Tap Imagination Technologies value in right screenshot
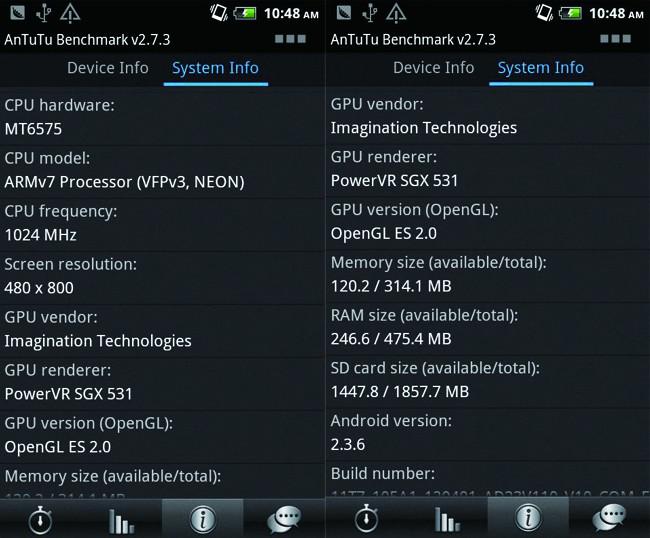This screenshot has width=650, height=538. click(x=424, y=128)
